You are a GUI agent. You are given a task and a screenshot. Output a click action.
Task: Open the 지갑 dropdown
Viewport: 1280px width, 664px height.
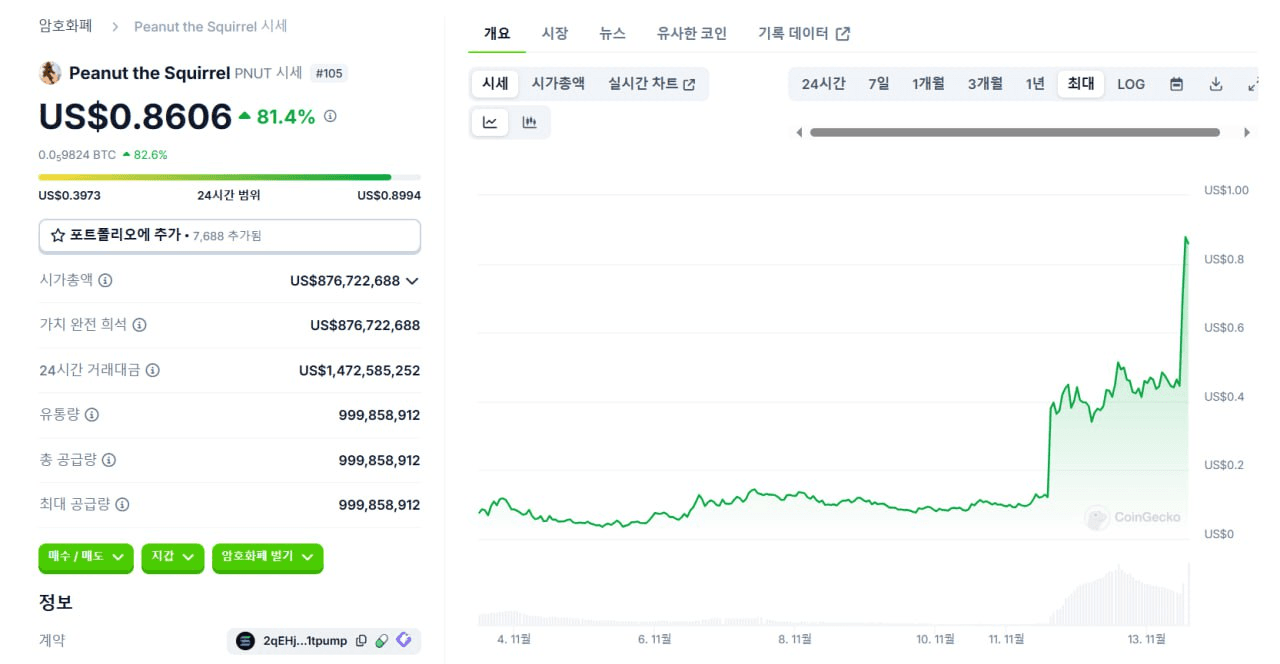[x=173, y=557]
